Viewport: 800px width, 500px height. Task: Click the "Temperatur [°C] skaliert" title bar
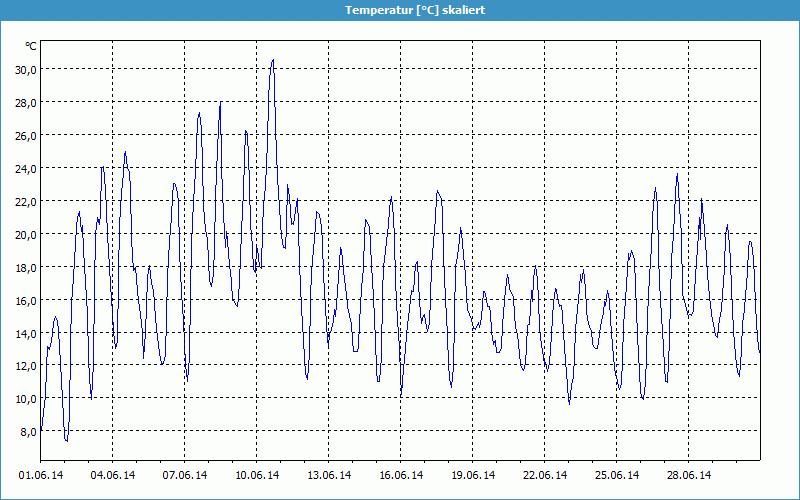pos(400,10)
